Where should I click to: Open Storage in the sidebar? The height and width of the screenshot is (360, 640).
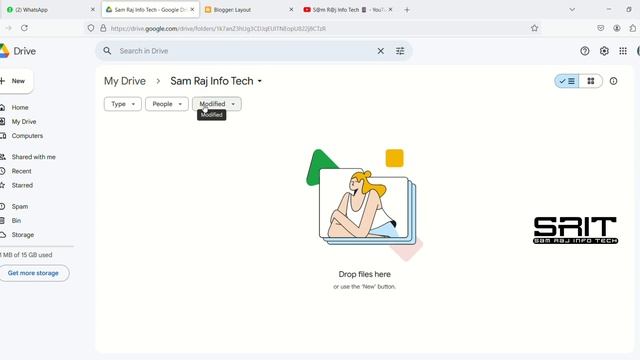[22, 235]
